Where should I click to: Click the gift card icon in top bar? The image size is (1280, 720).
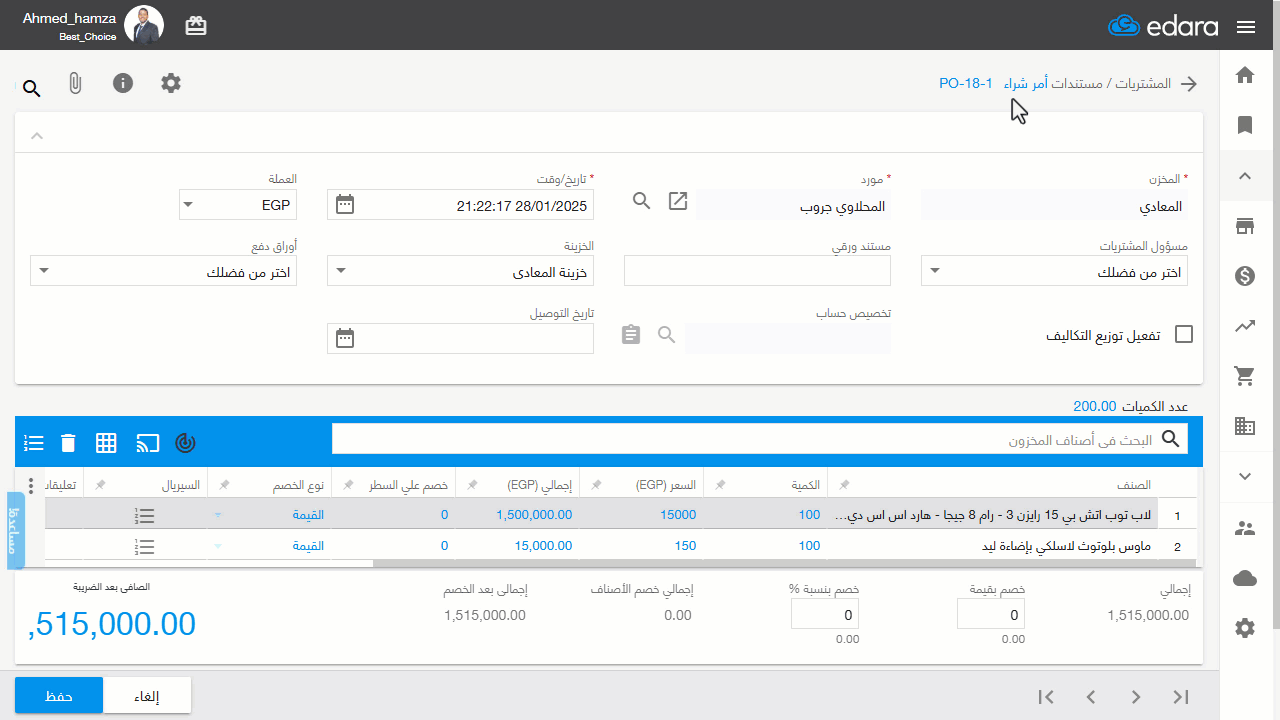coord(196,26)
